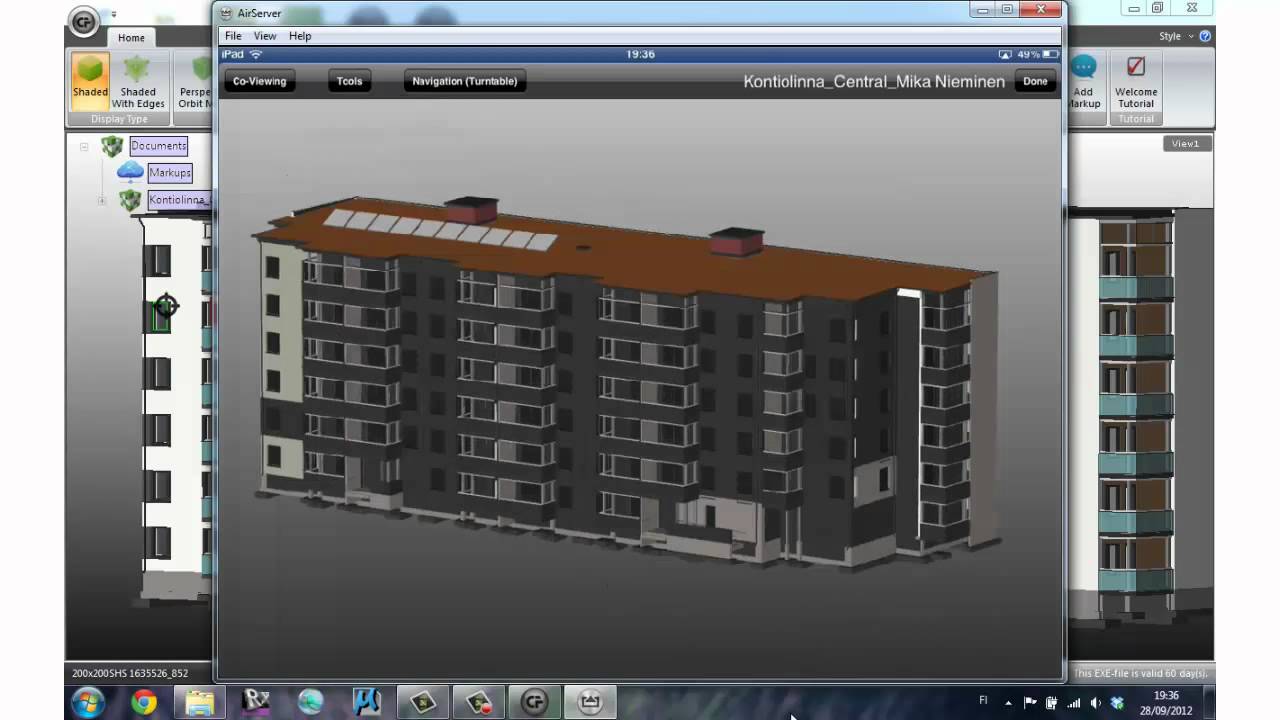This screenshot has width=1280, height=720.
Task: Collapse the Documents tree node
Action: [x=84, y=147]
